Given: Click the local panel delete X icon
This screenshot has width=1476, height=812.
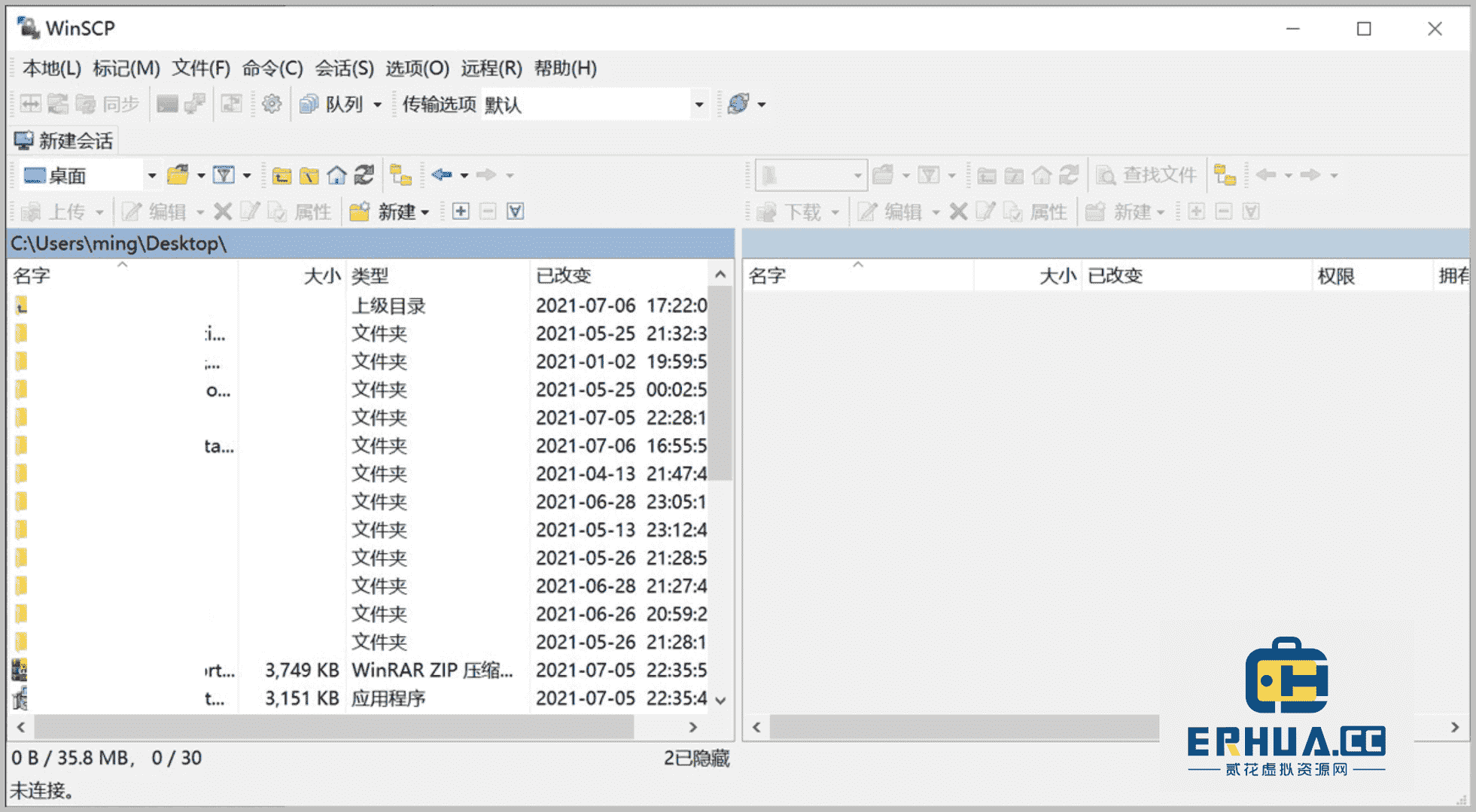Looking at the screenshot, I should point(222,211).
